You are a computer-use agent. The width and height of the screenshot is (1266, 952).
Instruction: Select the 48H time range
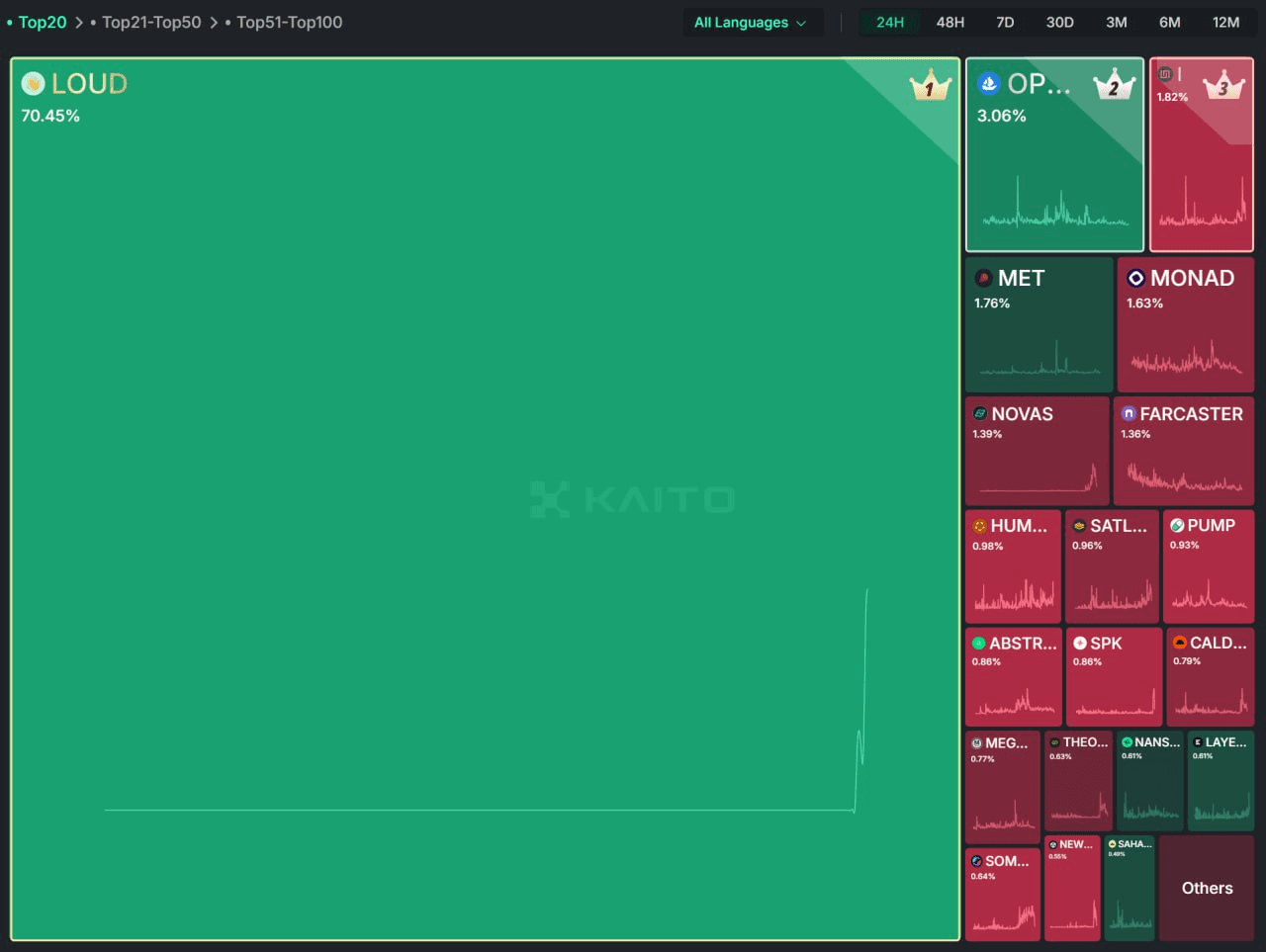pyautogui.click(x=950, y=22)
